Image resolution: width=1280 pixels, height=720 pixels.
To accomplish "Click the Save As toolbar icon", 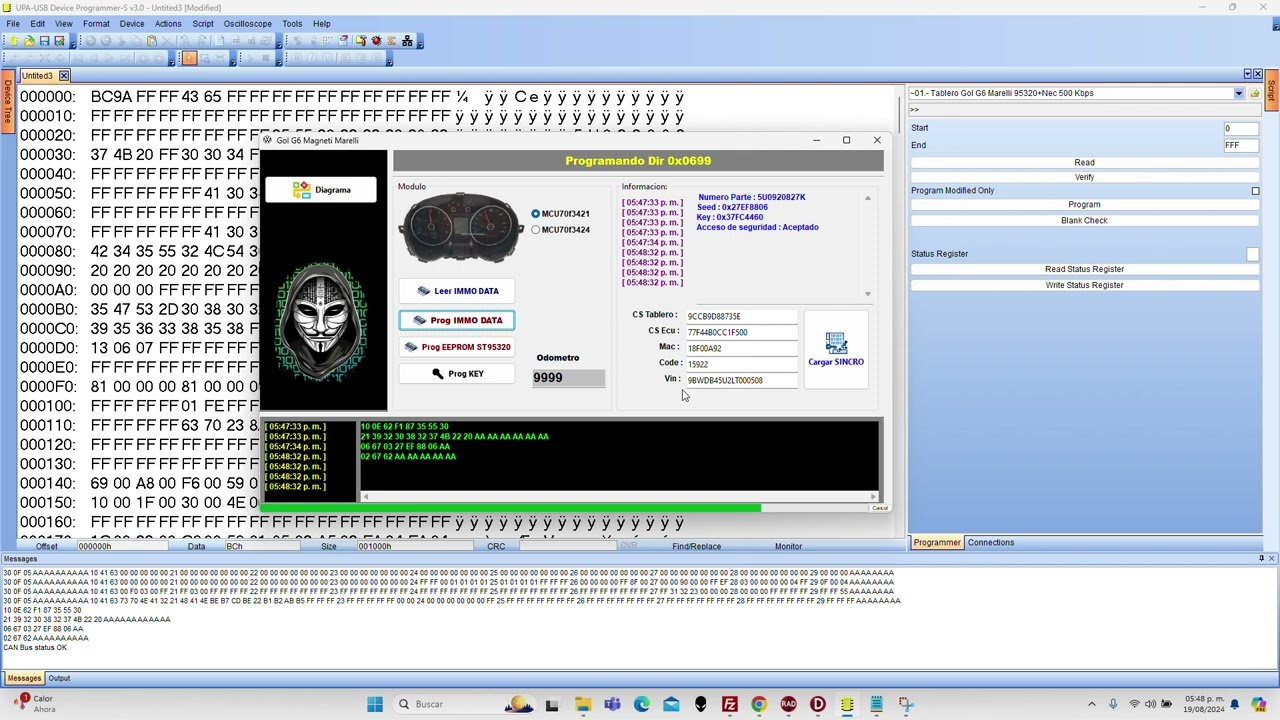I will 59,41.
